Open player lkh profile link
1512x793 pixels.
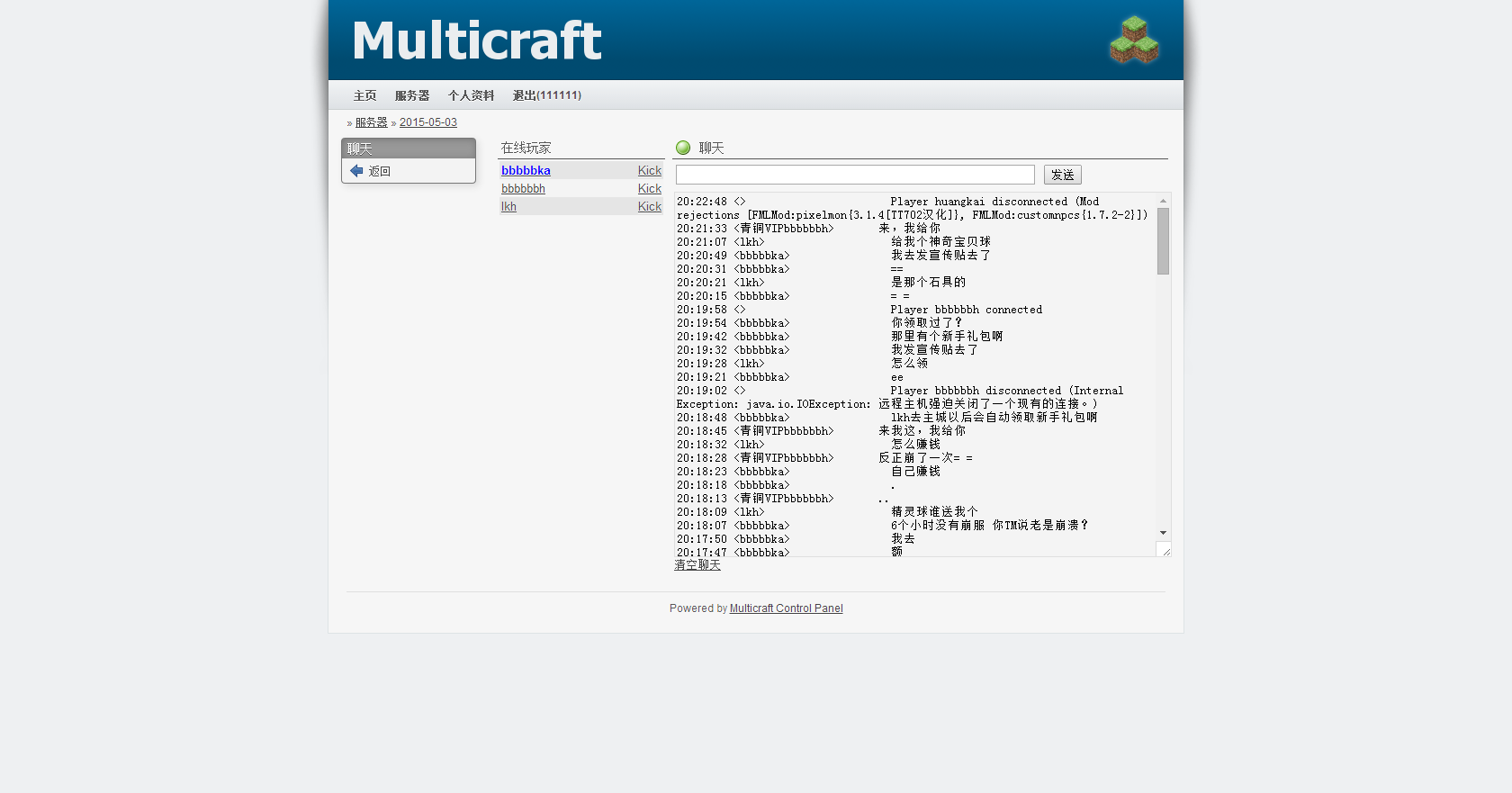pyautogui.click(x=508, y=206)
